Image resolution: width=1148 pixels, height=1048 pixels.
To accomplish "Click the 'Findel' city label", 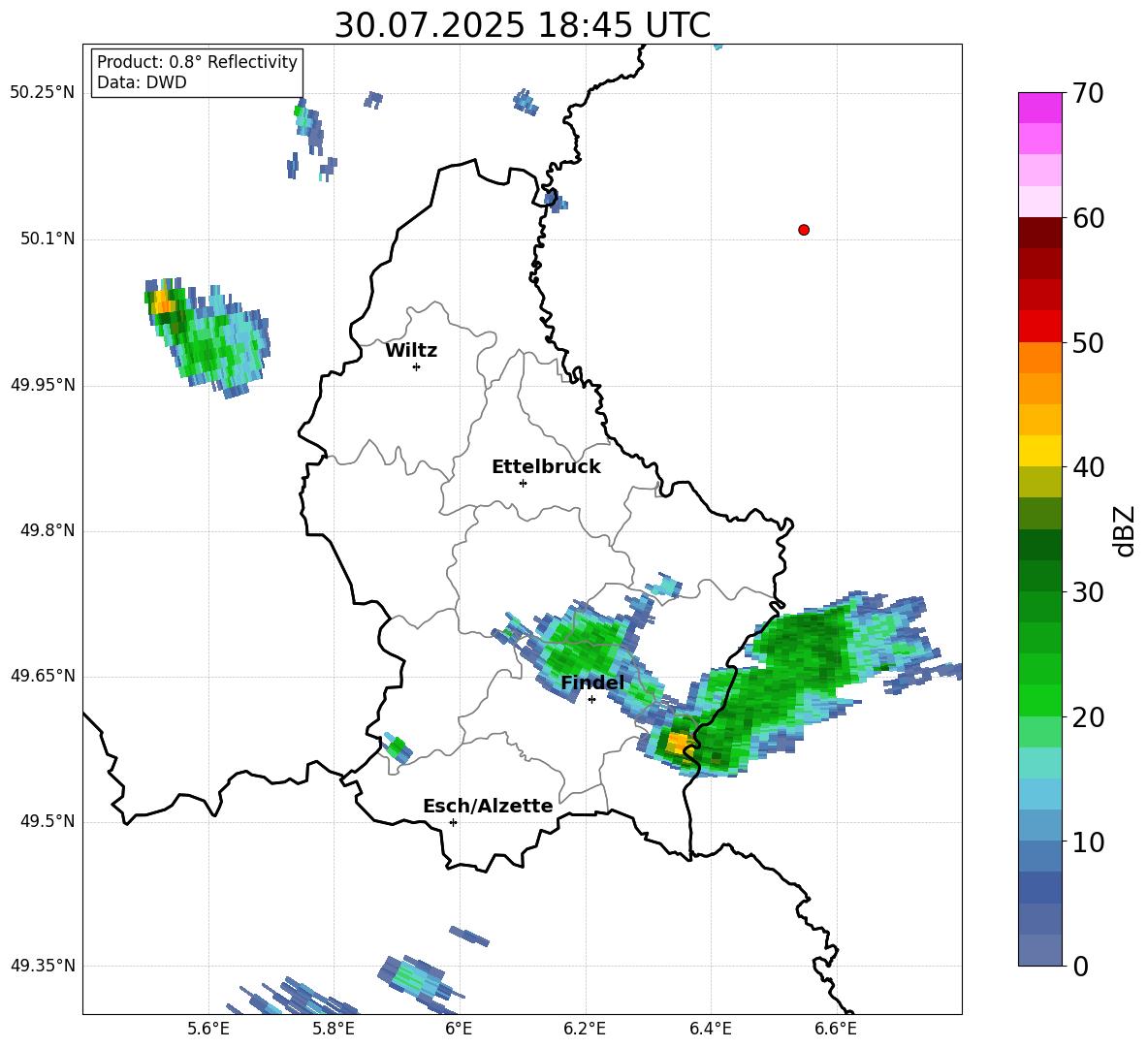I will (x=592, y=683).
